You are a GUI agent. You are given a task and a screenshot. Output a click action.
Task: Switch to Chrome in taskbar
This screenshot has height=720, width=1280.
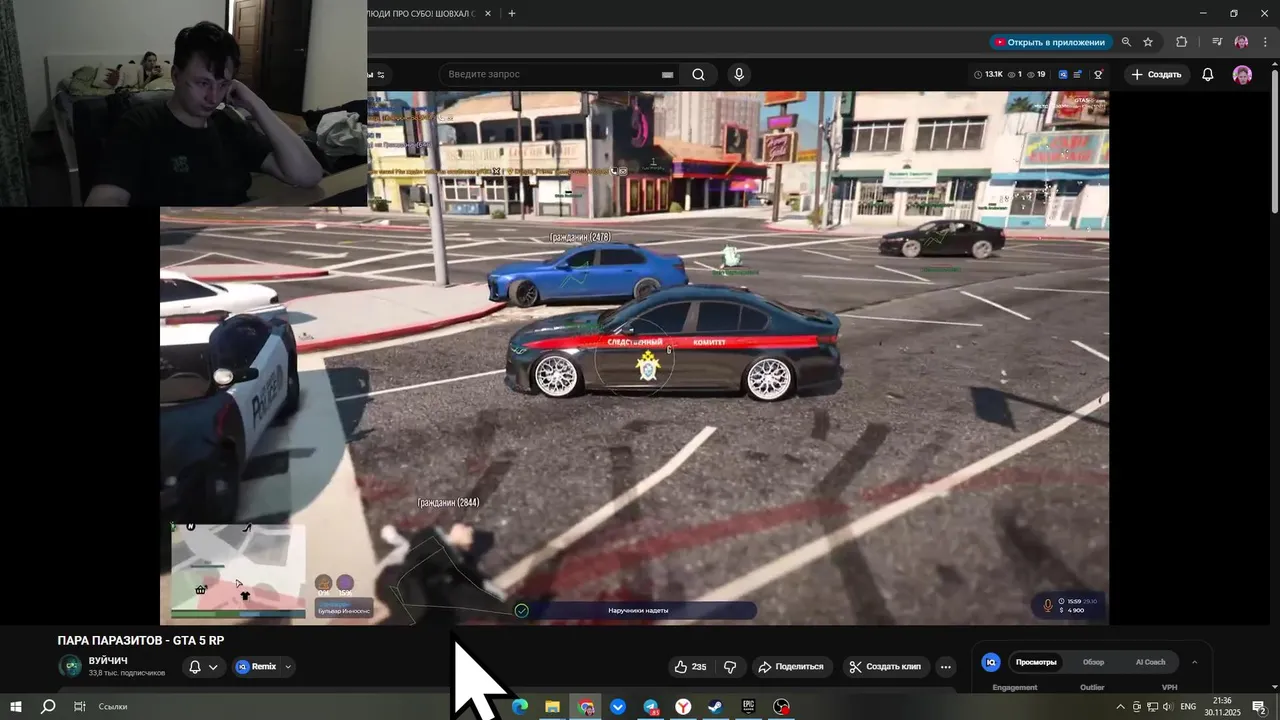tap(586, 707)
